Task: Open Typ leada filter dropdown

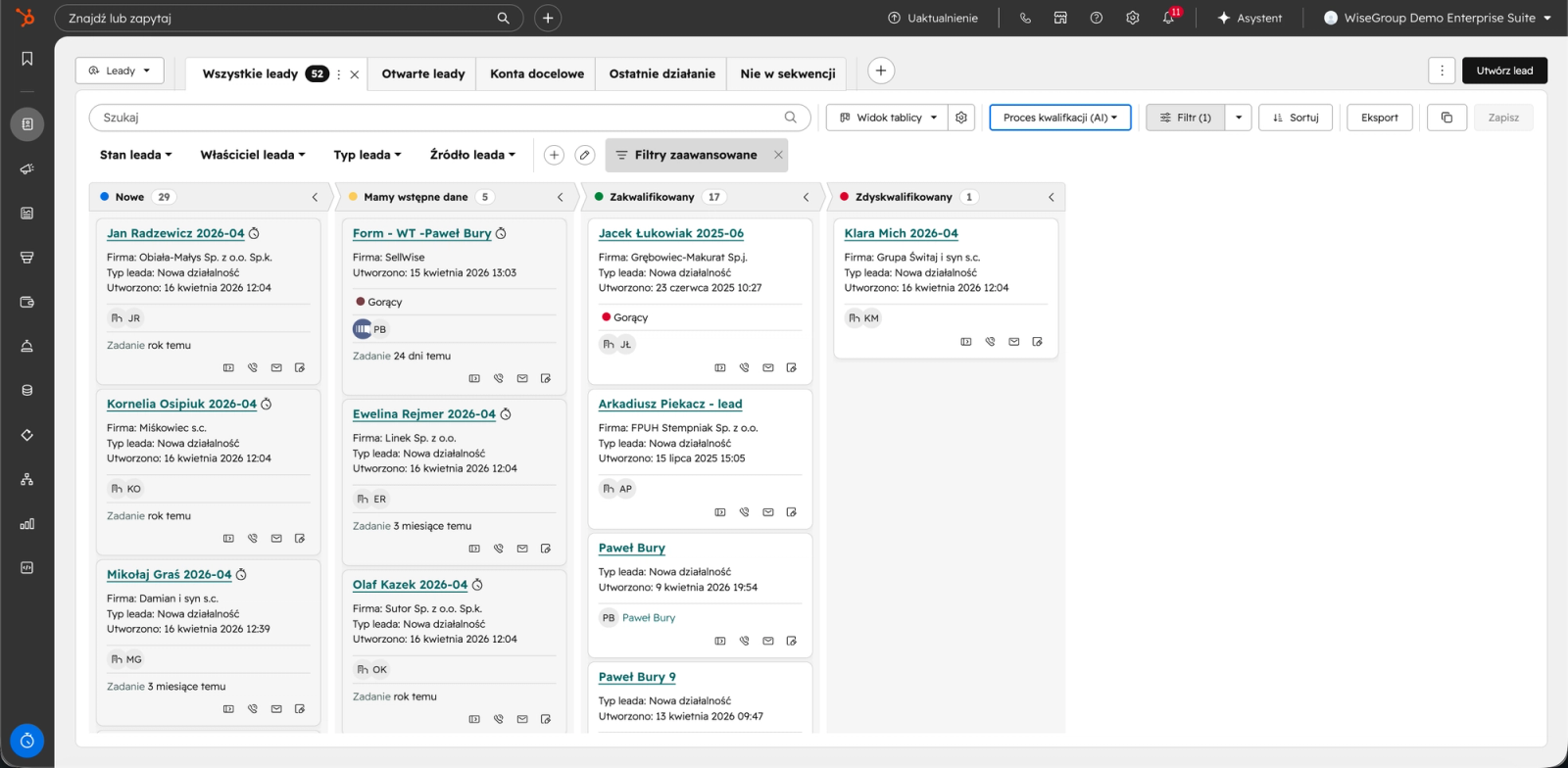Action: tap(367, 155)
